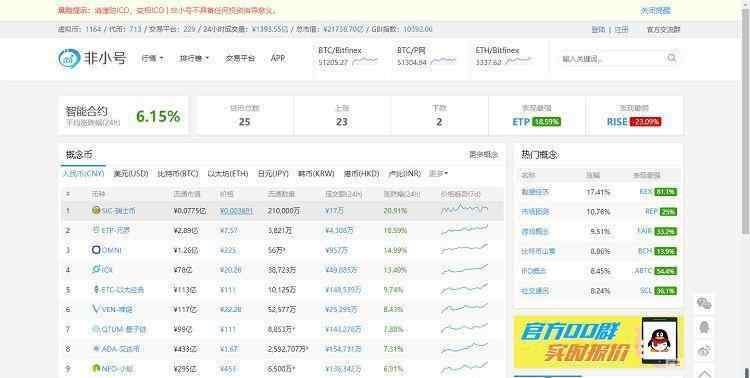Click the 7-day trend chart for SIC
The height and width of the screenshot is (378, 750).
pos(464,210)
